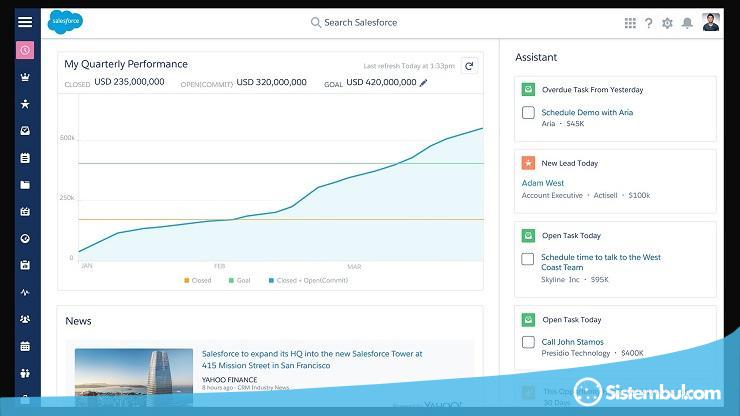Open the notes clipboard icon in sidebar

coord(25,158)
